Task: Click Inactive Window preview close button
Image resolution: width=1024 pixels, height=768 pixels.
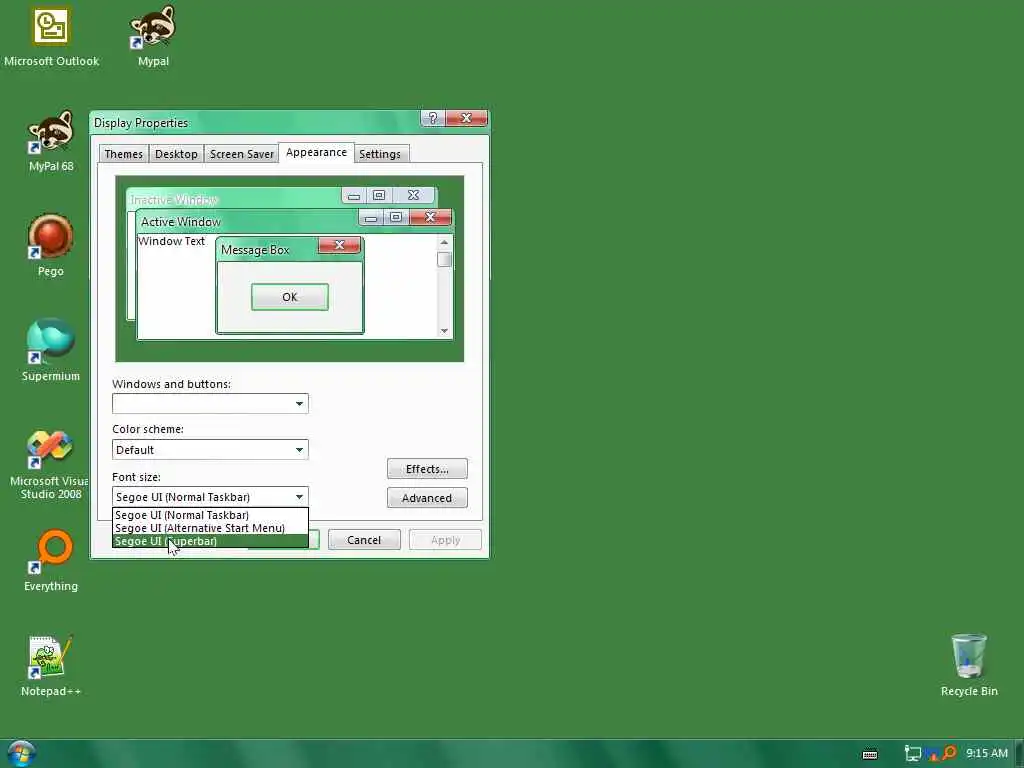Action: click(413, 195)
